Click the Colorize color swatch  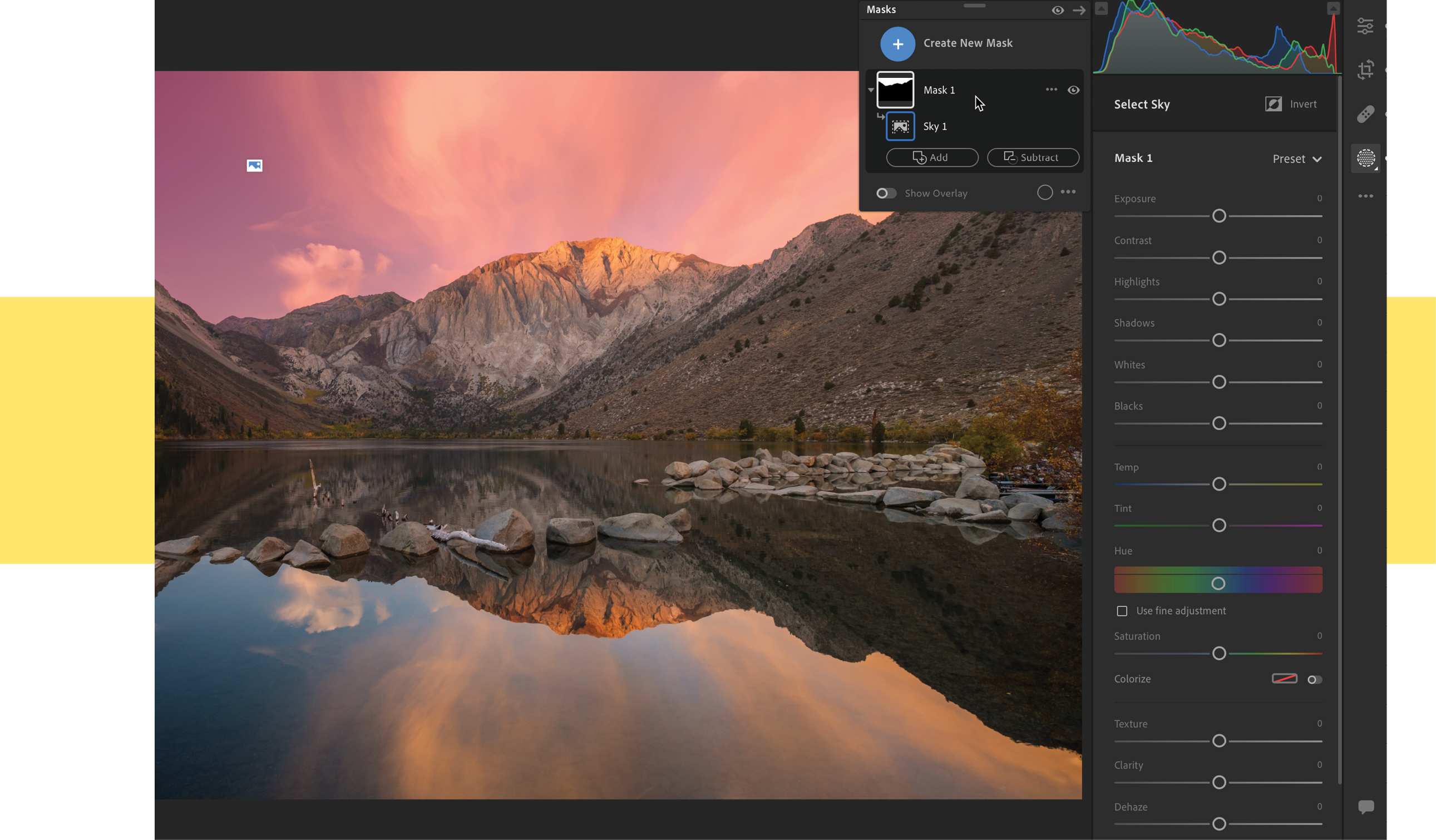point(1285,679)
